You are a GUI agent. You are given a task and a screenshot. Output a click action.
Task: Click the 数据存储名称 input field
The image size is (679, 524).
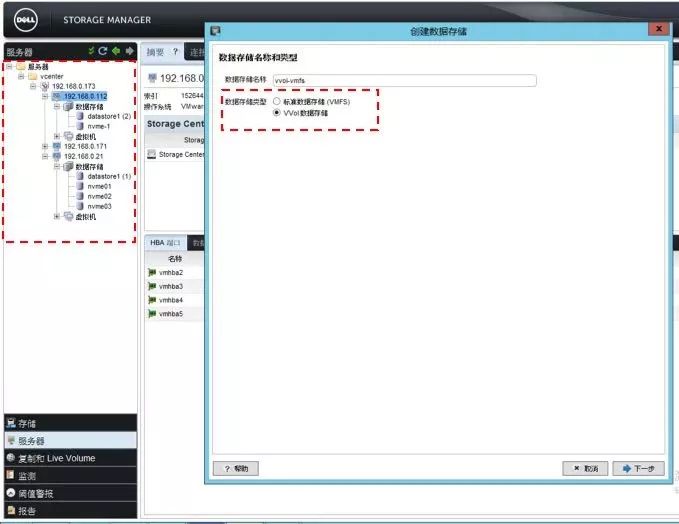pyautogui.click(x=404, y=81)
